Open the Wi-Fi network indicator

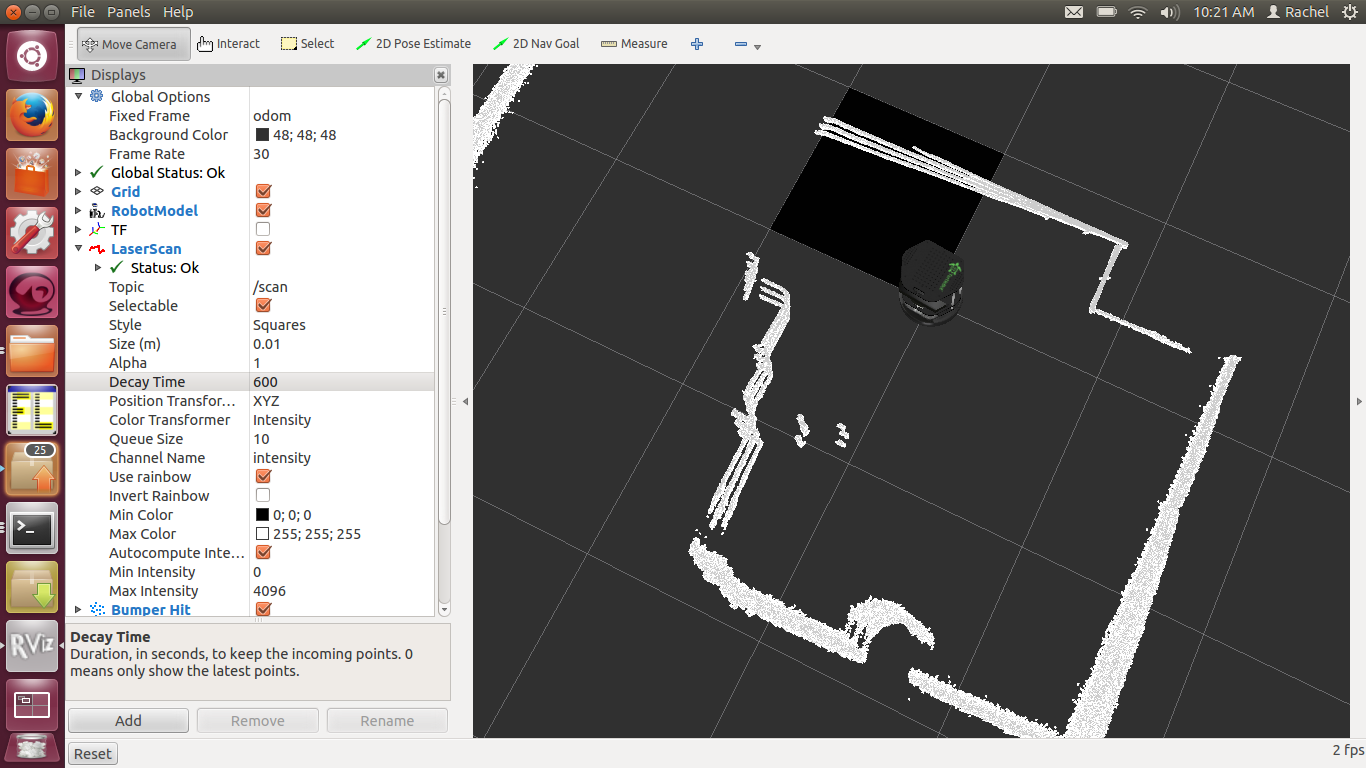pyautogui.click(x=1137, y=12)
